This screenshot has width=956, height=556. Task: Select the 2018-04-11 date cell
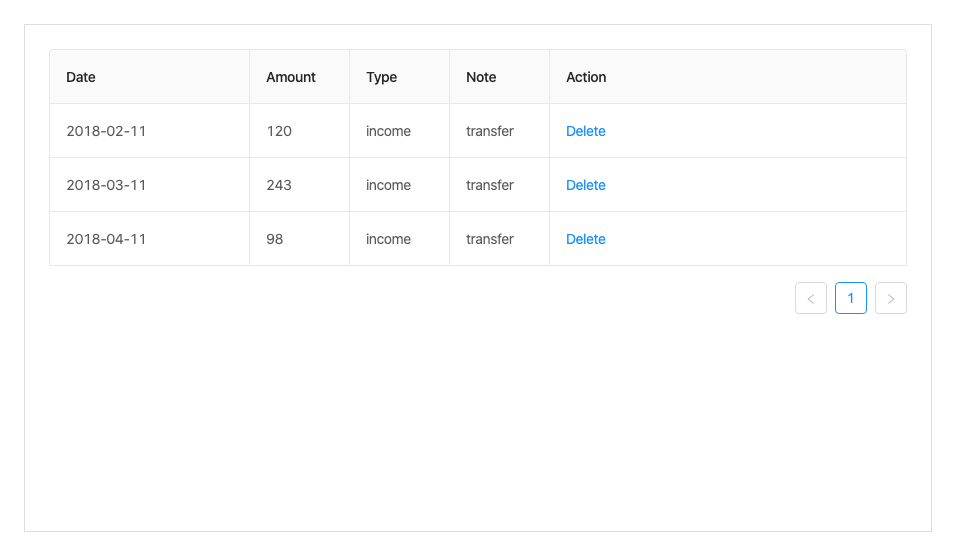(106, 239)
